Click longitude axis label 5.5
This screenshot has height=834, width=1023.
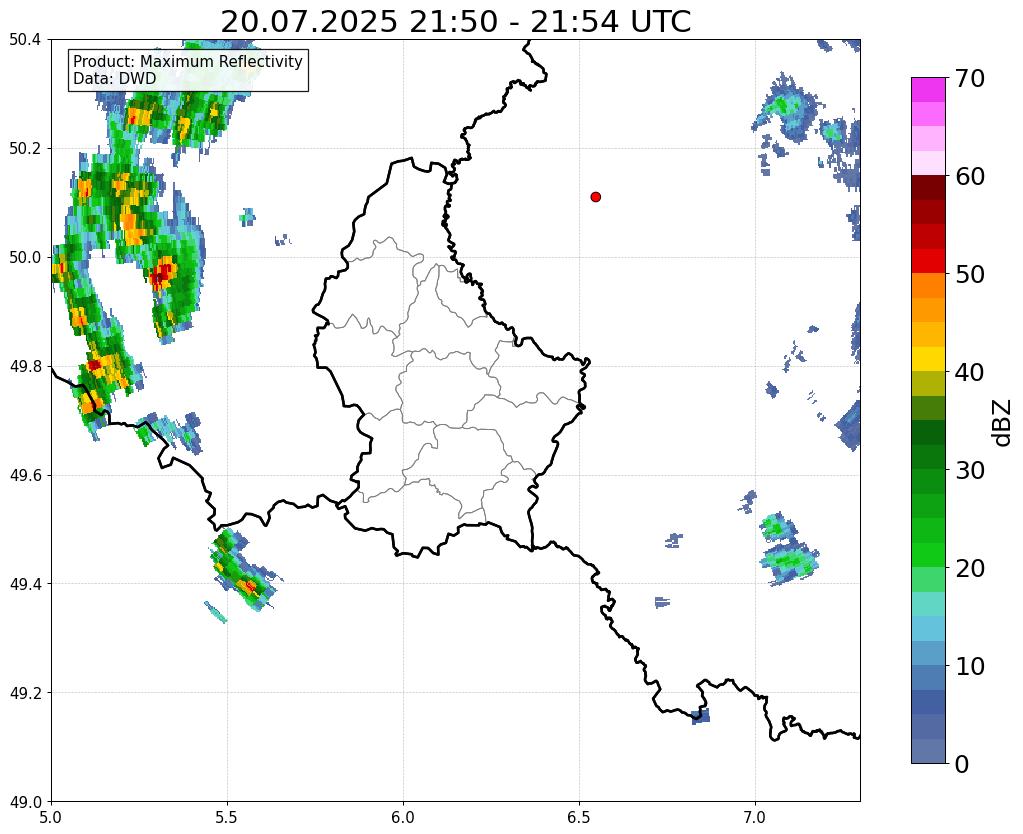[227, 817]
